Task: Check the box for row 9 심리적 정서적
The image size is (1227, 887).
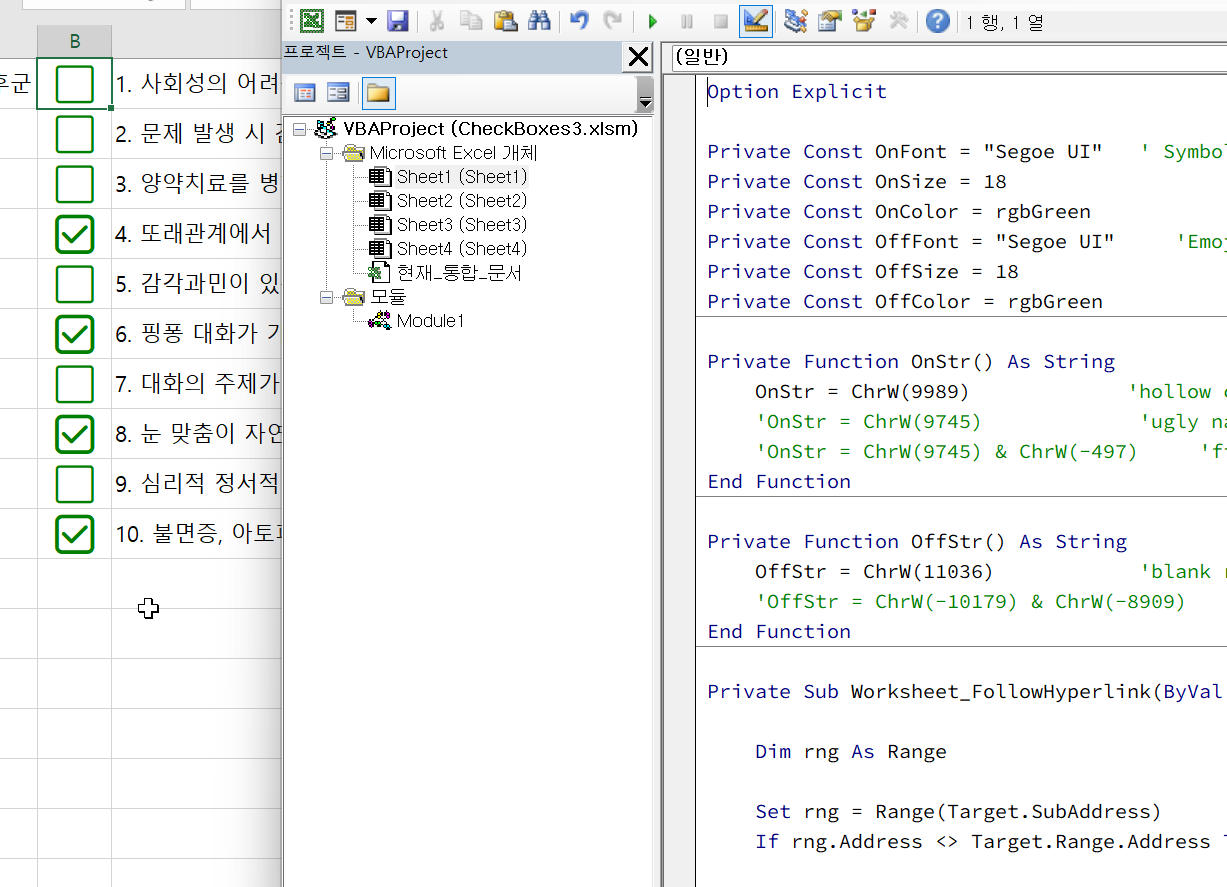Action: pyautogui.click(x=75, y=484)
